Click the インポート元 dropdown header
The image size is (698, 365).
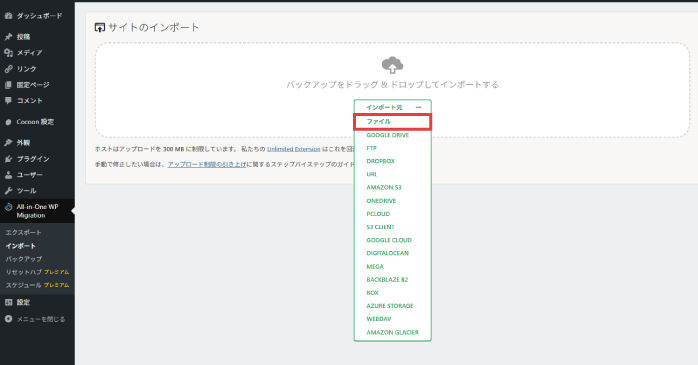pos(393,107)
